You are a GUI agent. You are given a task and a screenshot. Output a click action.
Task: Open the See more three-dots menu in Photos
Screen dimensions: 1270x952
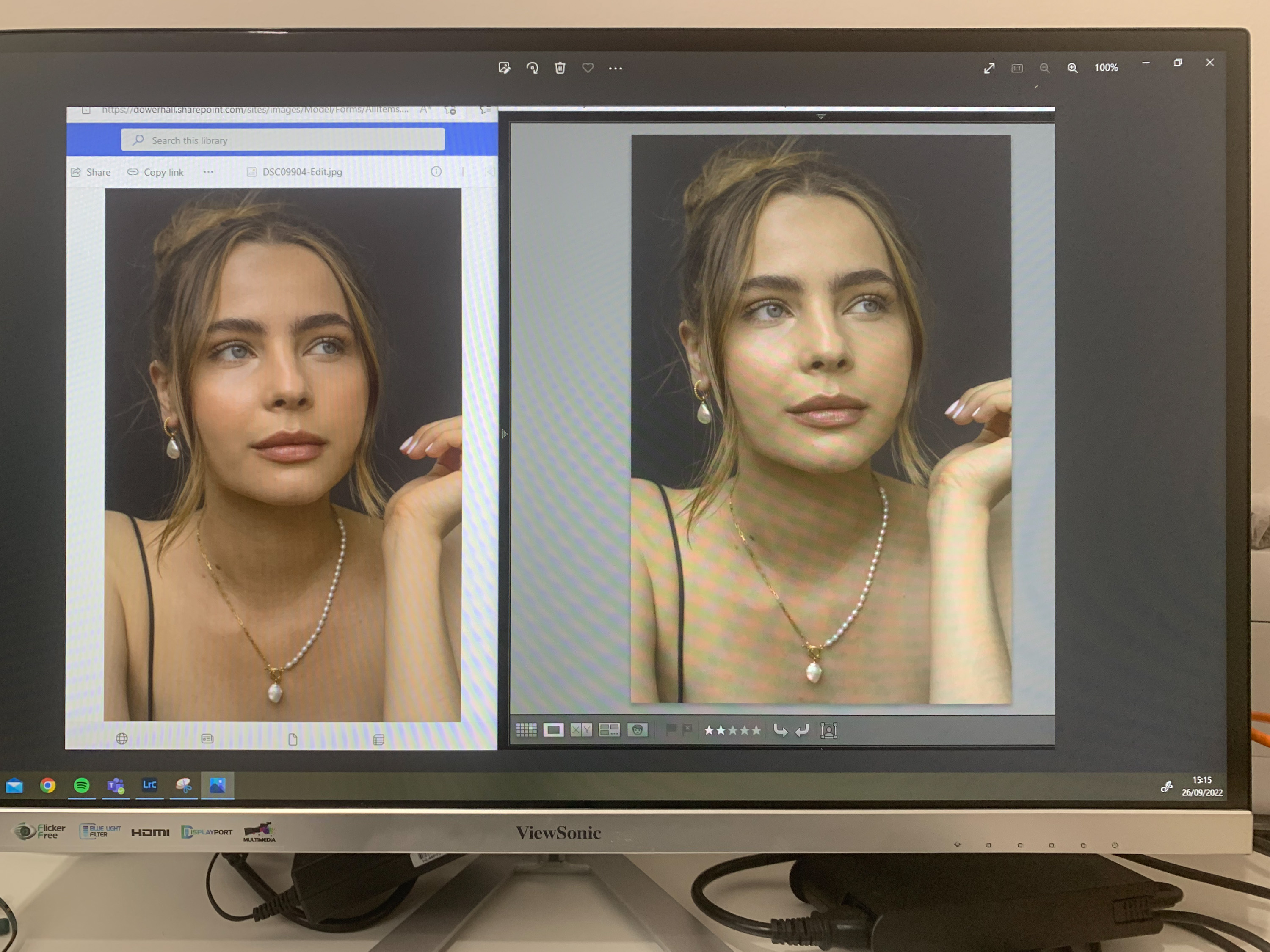pos(616,68)
